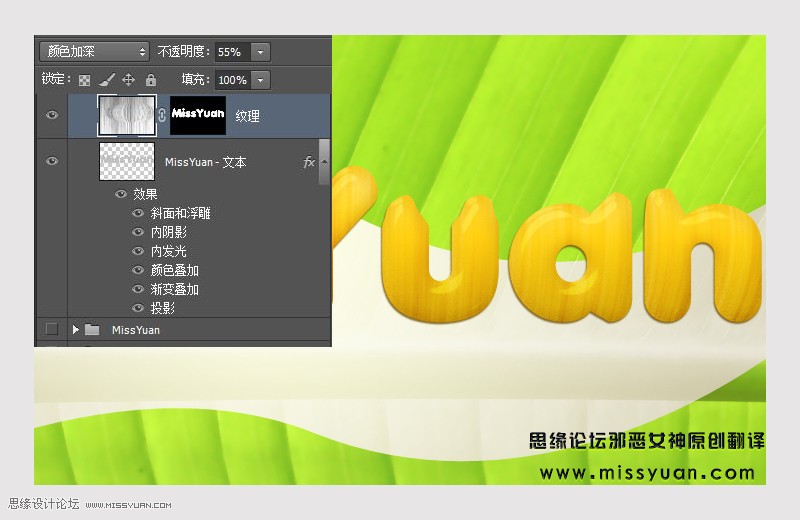Image resolution: width=800 pixels, height=520 pixels.
Task: Click the 不透明度 55% input field
Action: pos(233,52)
